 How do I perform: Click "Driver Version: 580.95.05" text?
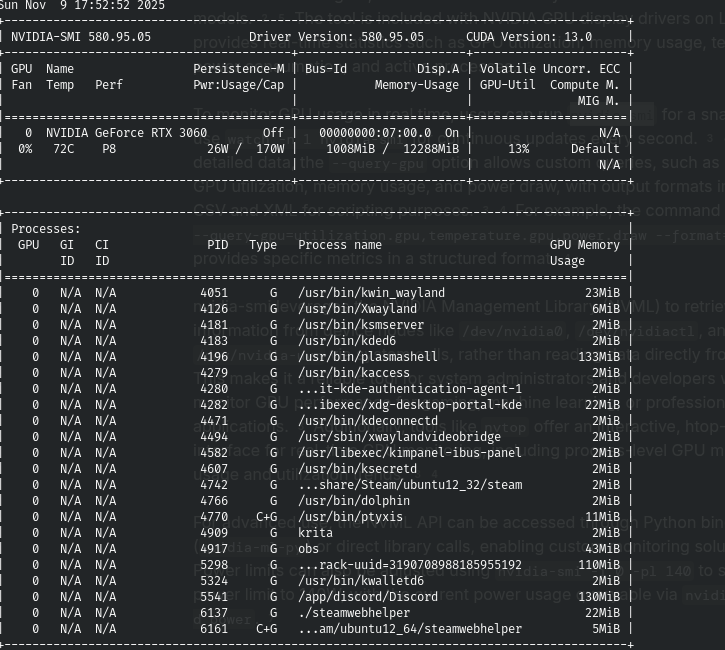point(336,37)
